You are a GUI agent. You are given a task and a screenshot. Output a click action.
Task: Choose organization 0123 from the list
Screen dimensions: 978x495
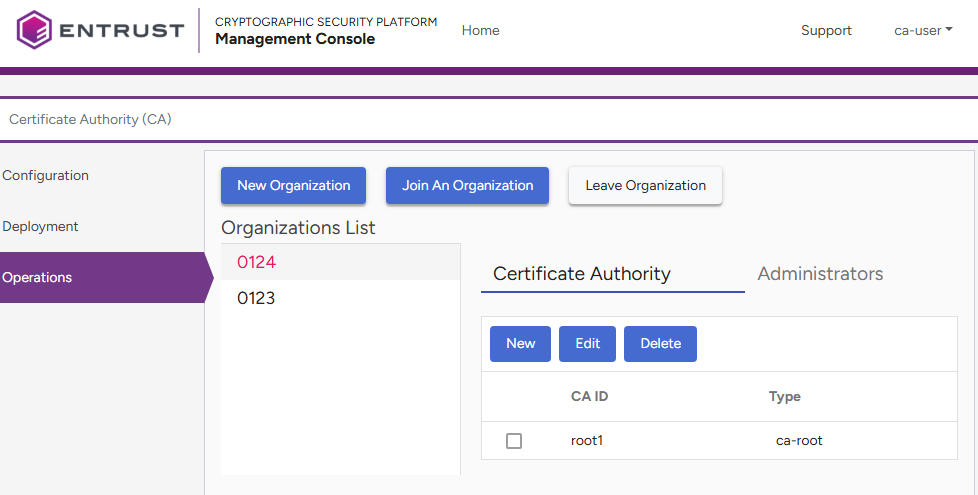[x=256, y=299]
